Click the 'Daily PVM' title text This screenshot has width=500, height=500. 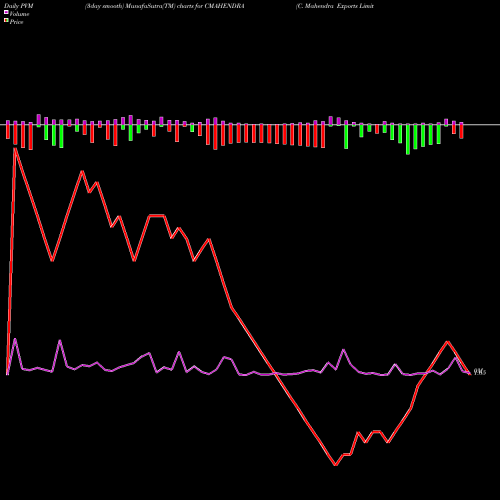tap(19, 6)
